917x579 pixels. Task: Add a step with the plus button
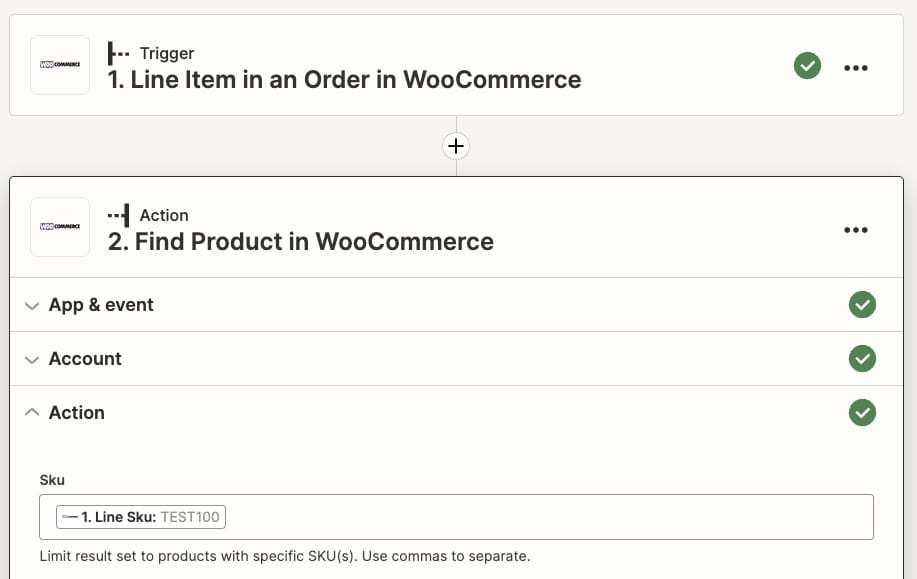pyautogui.click(x=456, y=146)
